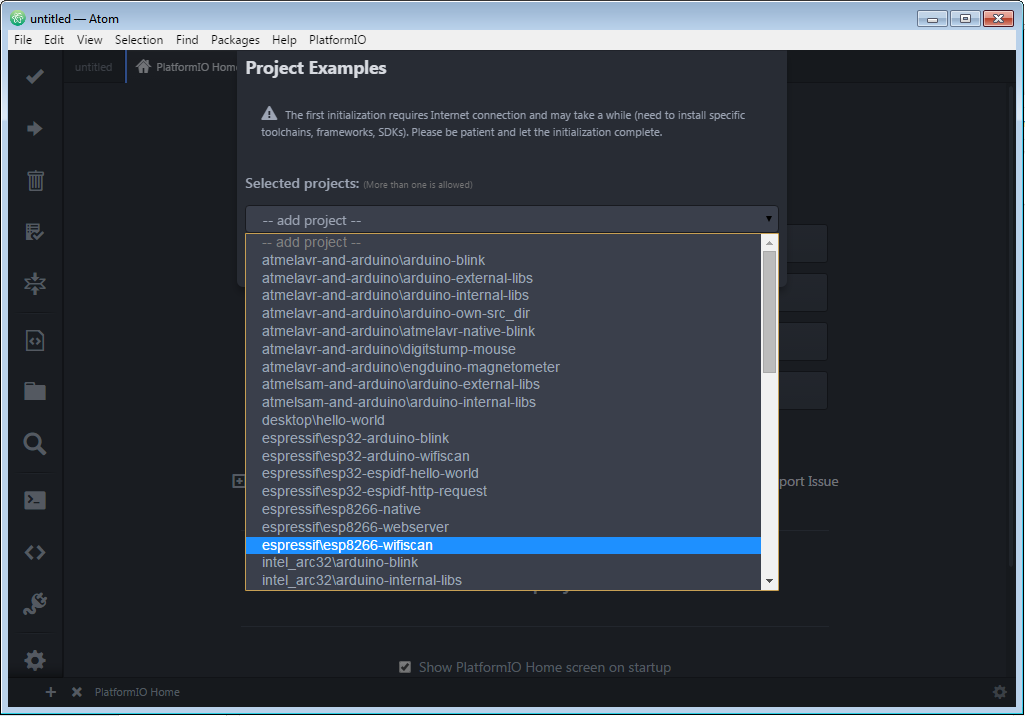This screenshot has height=716, width=1025.
Task: Open the Serial Monitor with the plug icon
Action: click(34, 603)
